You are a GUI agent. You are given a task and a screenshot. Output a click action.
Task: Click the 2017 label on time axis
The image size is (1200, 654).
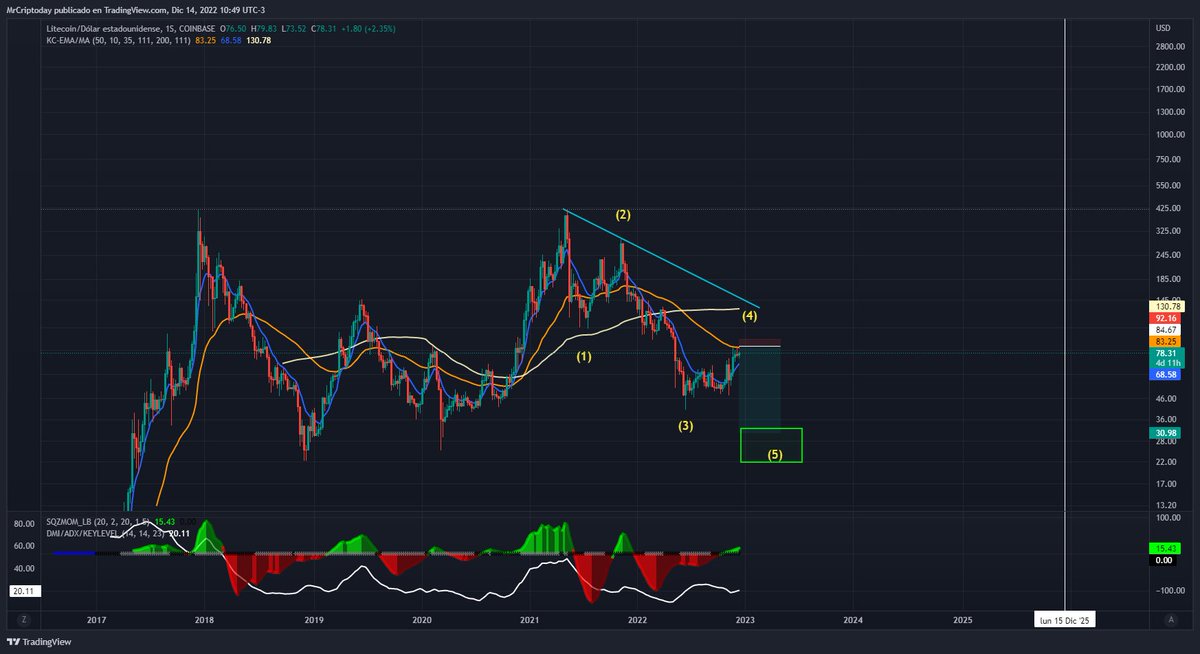coord(96,620)
